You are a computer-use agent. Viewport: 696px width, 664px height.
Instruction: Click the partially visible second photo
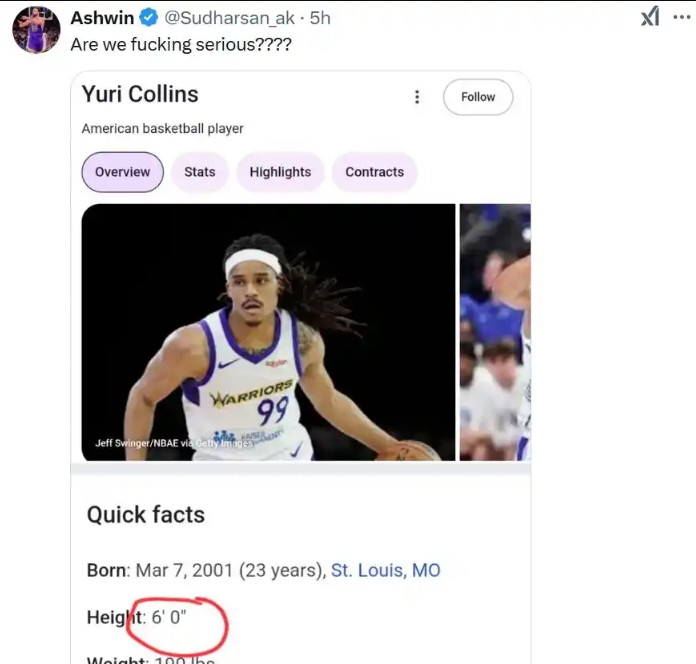[x=495, y=332]
